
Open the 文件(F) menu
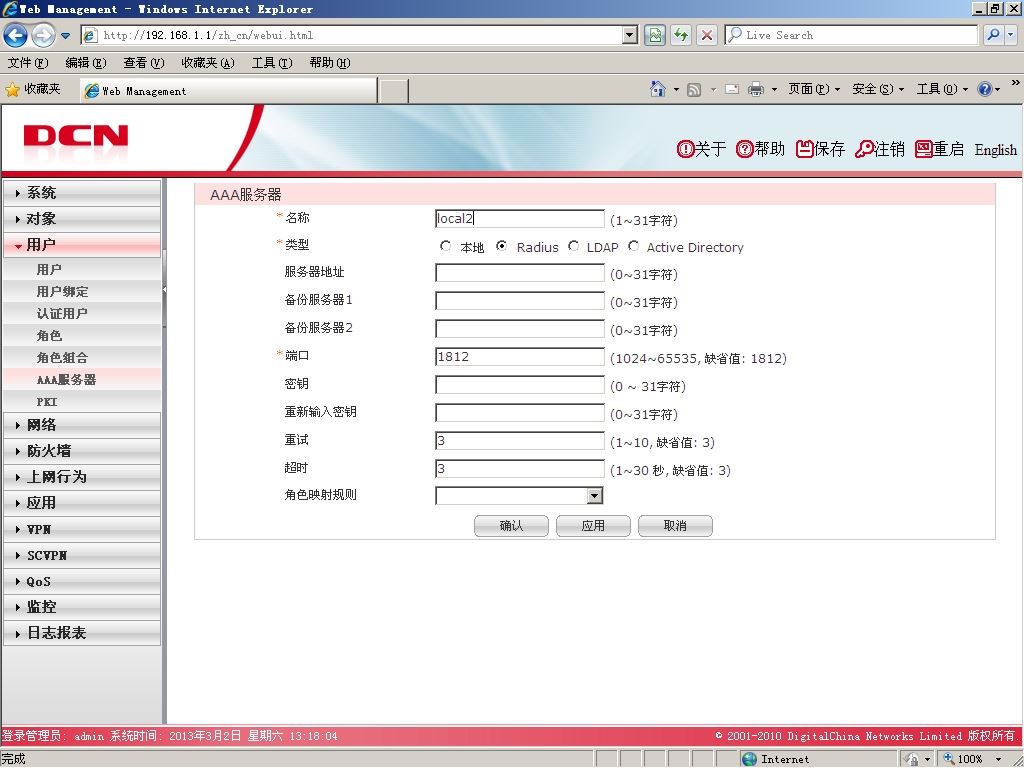pyautogui.click(x=27, y=63)
